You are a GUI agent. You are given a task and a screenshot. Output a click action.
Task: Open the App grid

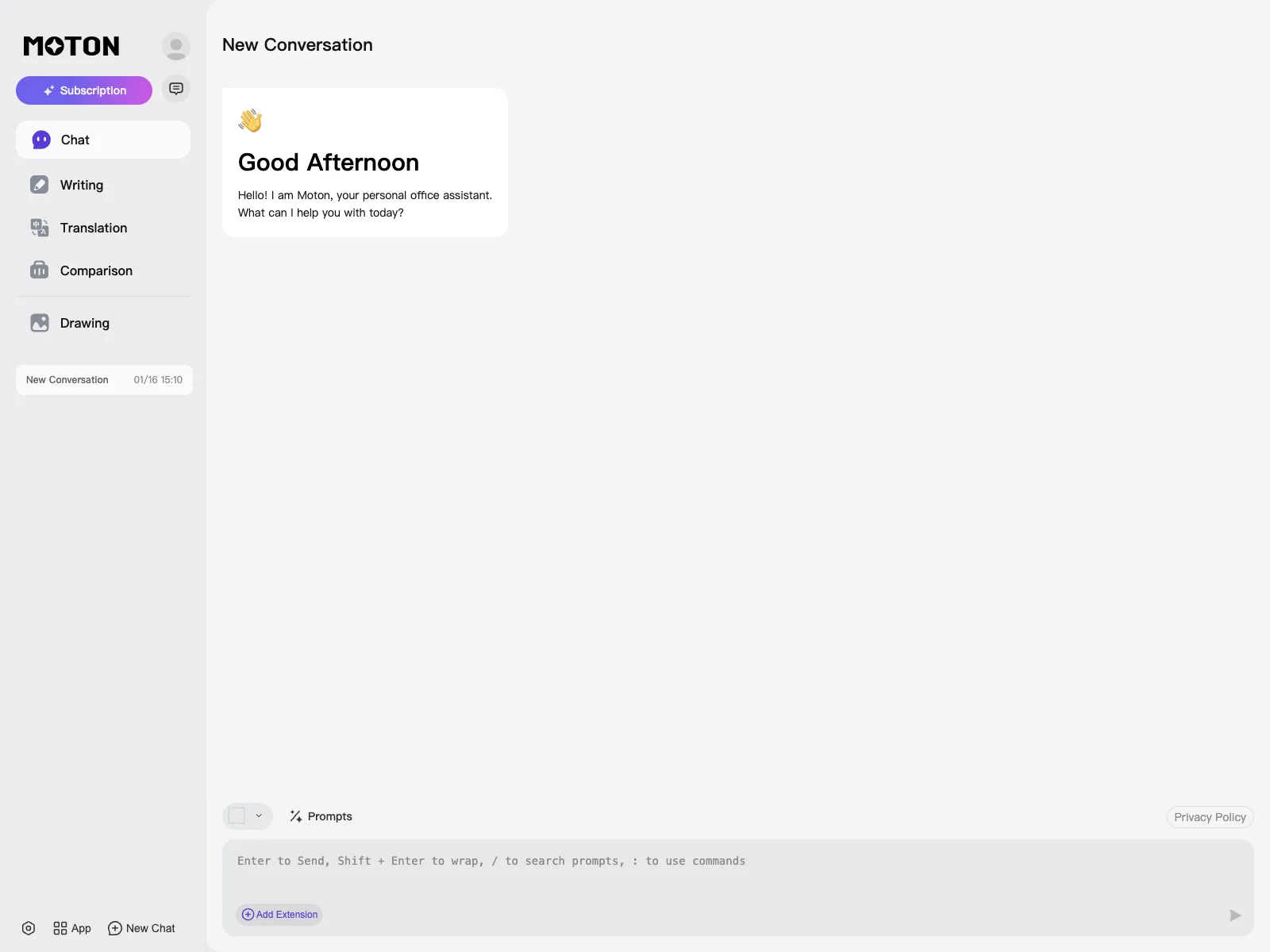point(72,928)
